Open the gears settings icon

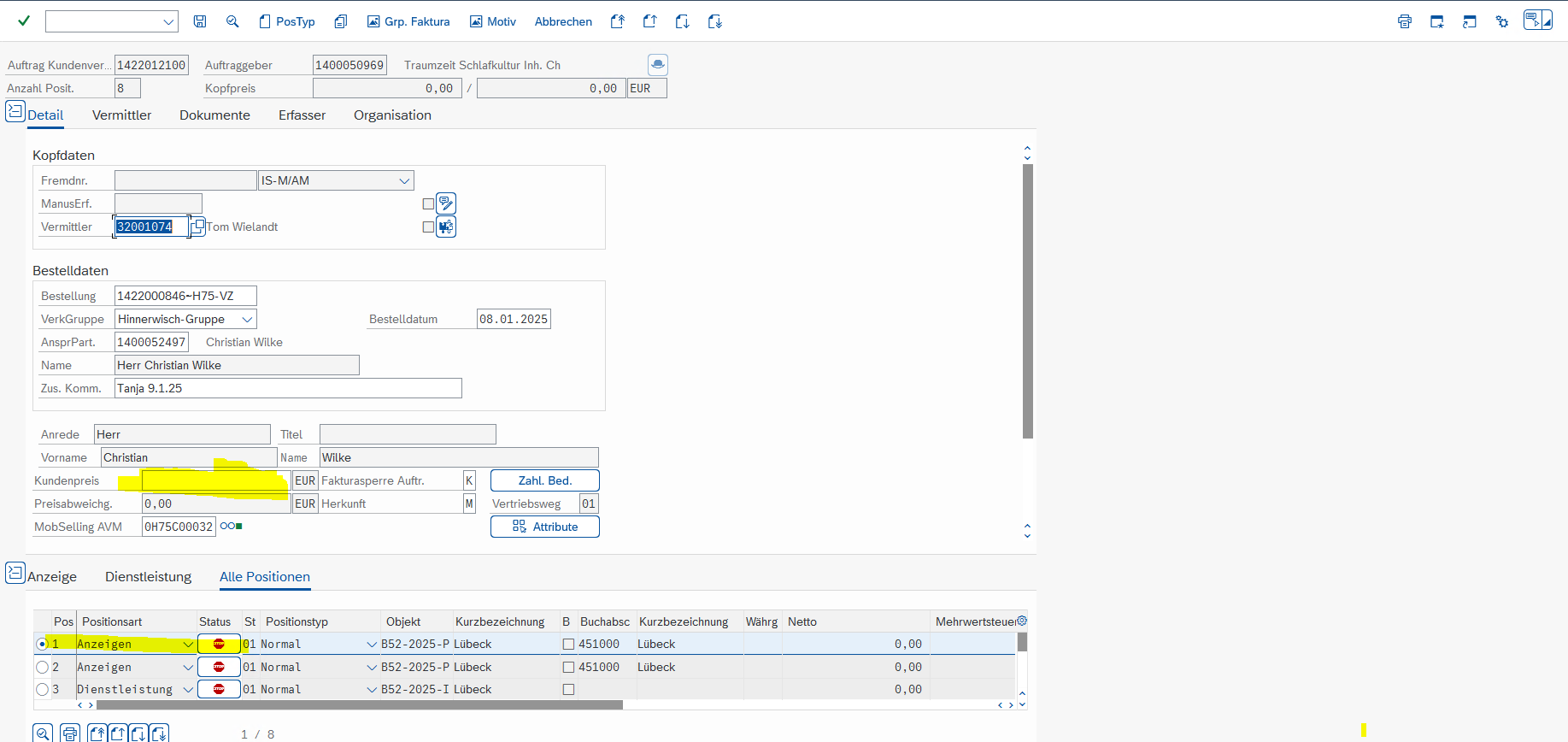(1502, 21)
